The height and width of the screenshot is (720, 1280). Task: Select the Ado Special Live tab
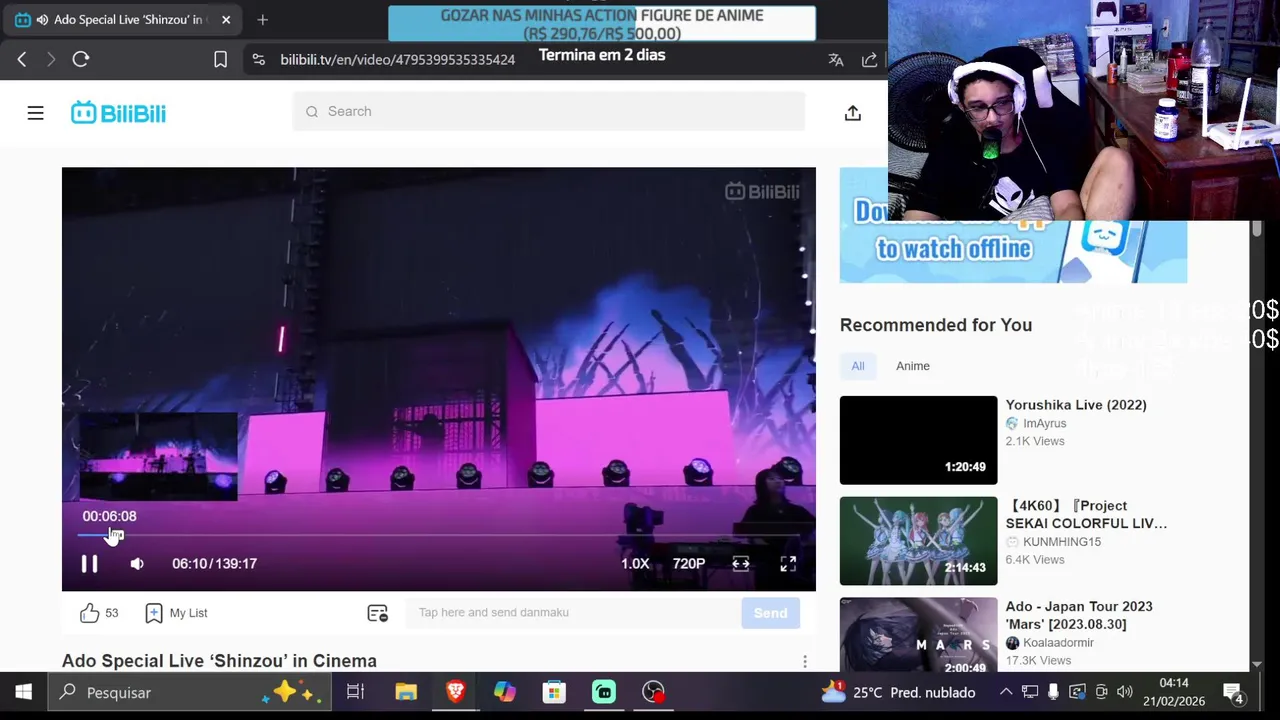point(123,20)
